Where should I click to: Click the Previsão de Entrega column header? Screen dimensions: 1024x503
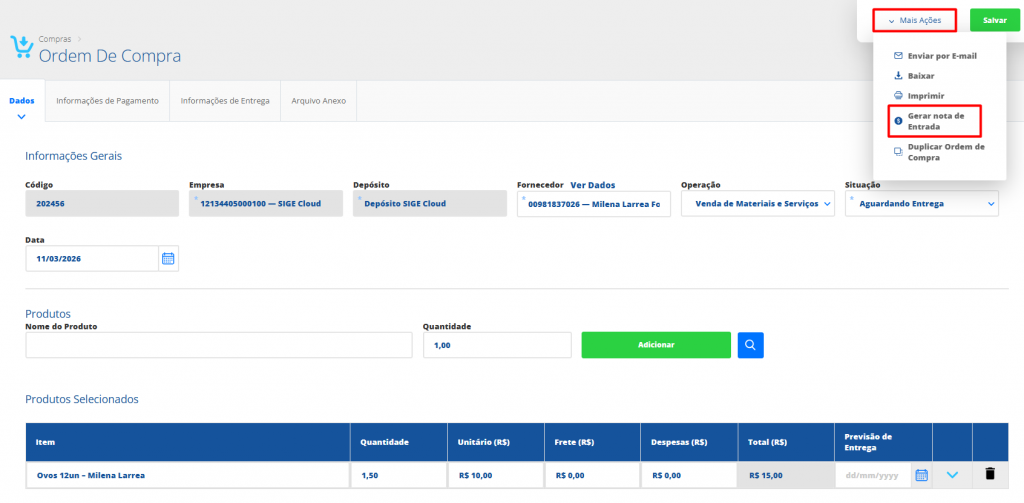click(883, 442)
